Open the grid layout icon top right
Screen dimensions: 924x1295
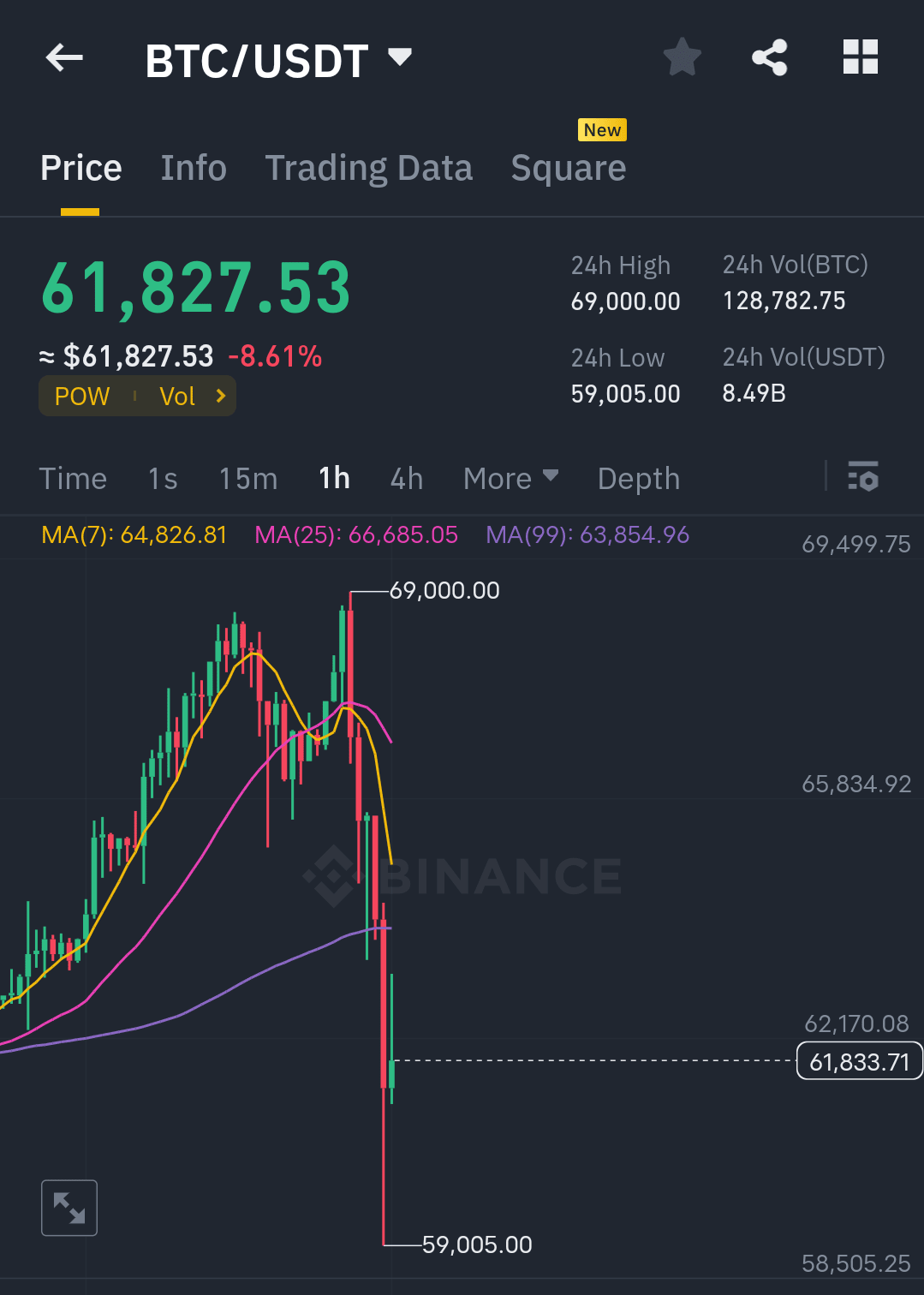[860, 57]
